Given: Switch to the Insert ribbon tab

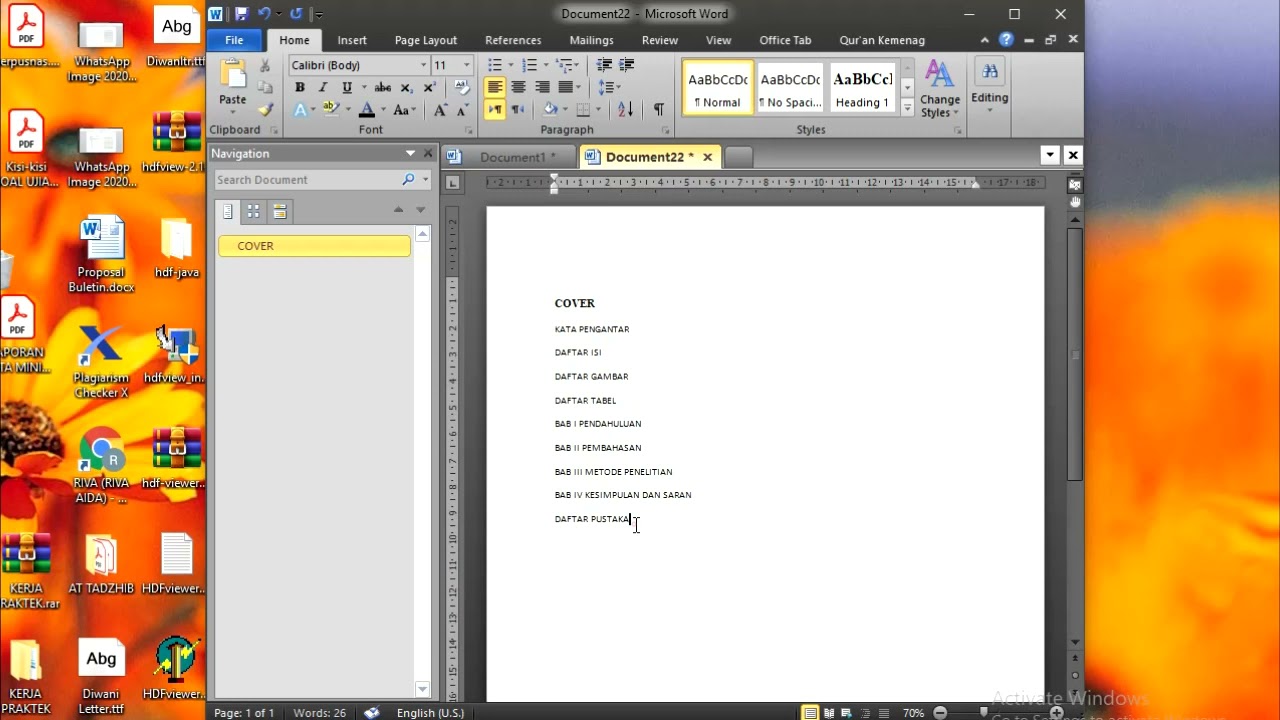Looking at the screenshot, I should pyautogui.click(x=352, y=40).
